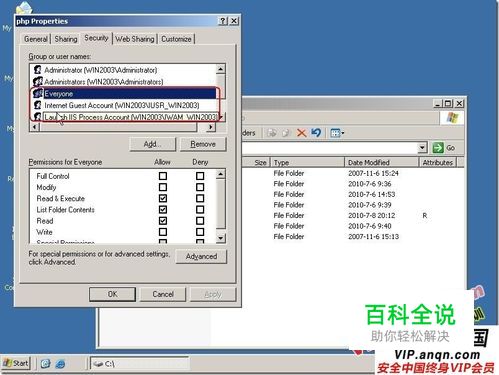Check Deny for Write

pyautogui.click(x=200, y=232)
